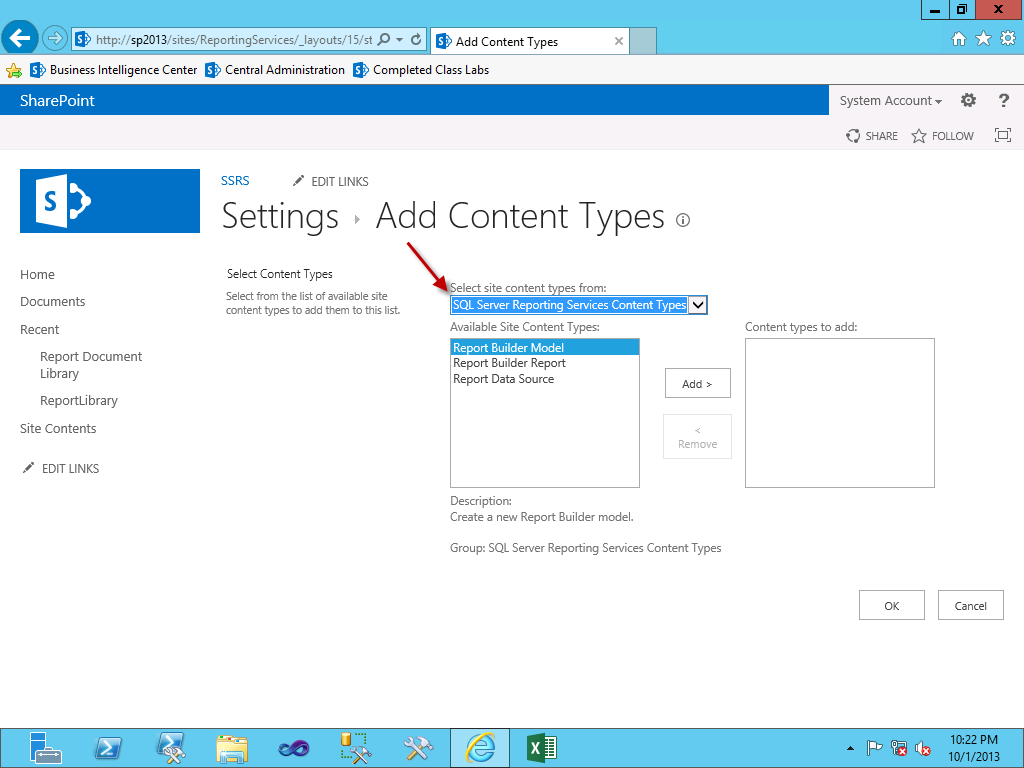Click the Content types to add listbox

840,413
